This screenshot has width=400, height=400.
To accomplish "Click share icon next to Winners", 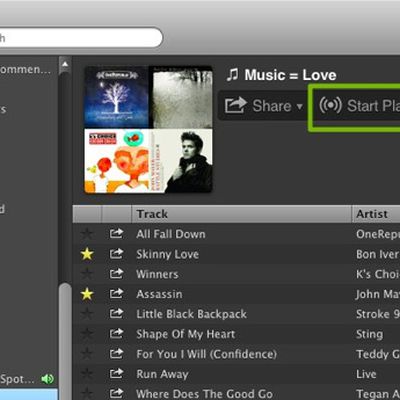I will pyautogui.click(x=116, y=273).
